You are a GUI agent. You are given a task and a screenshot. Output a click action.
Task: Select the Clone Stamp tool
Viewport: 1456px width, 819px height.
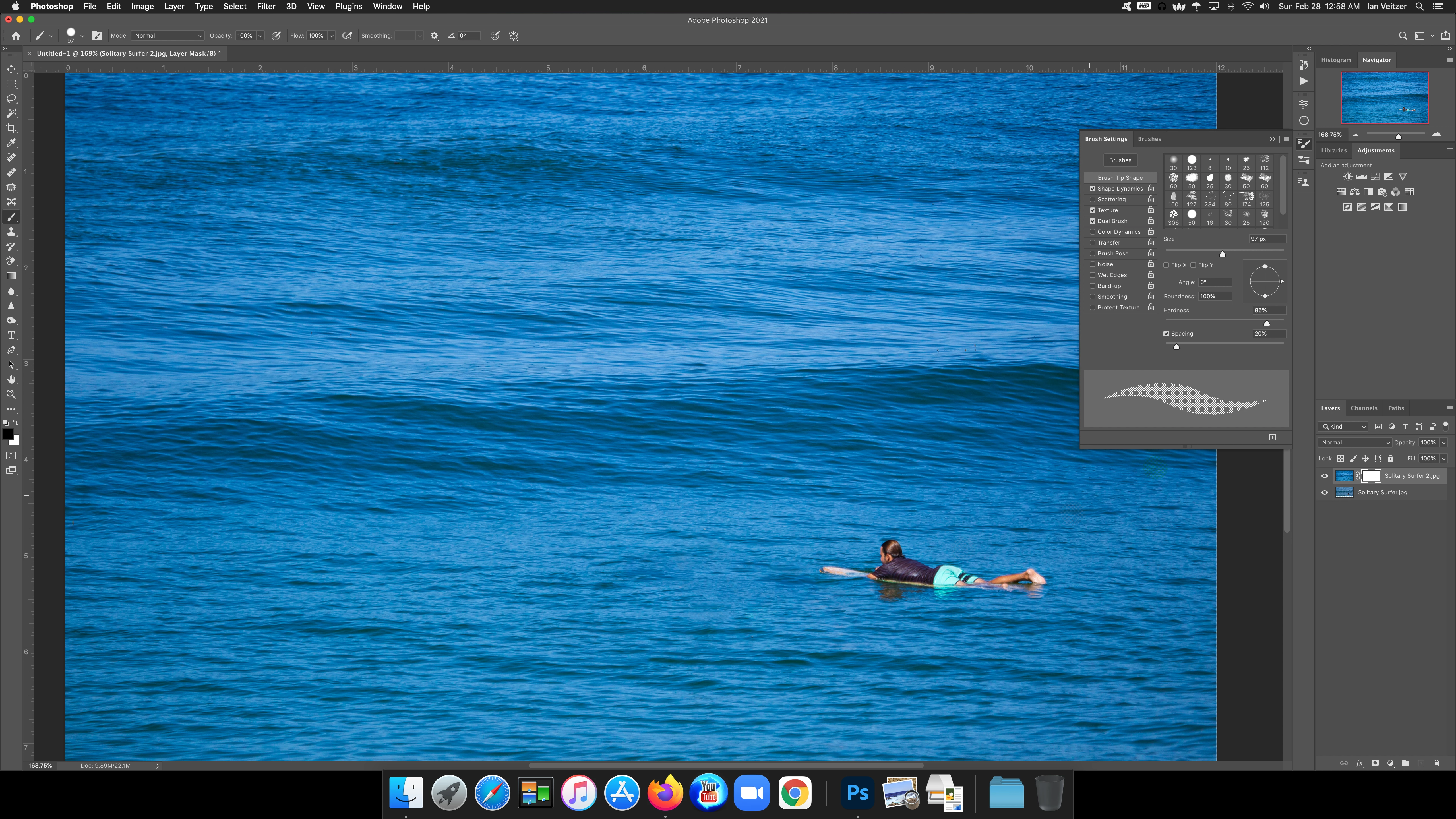point(11,232)
